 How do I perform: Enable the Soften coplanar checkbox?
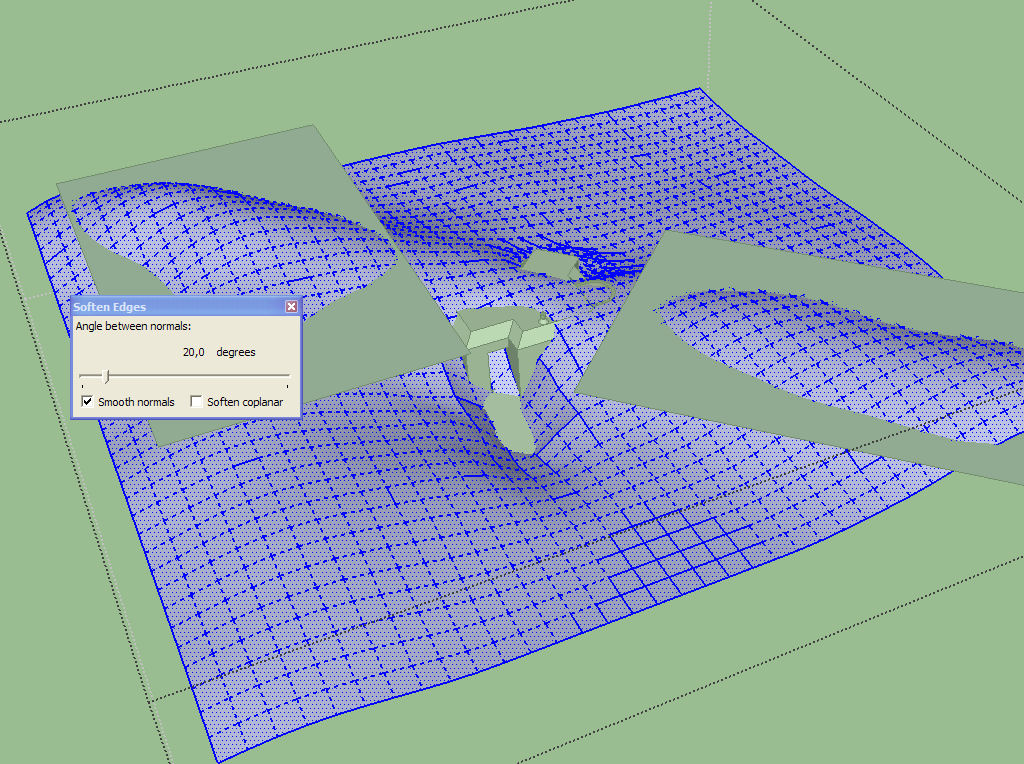(x=197, y=402)
